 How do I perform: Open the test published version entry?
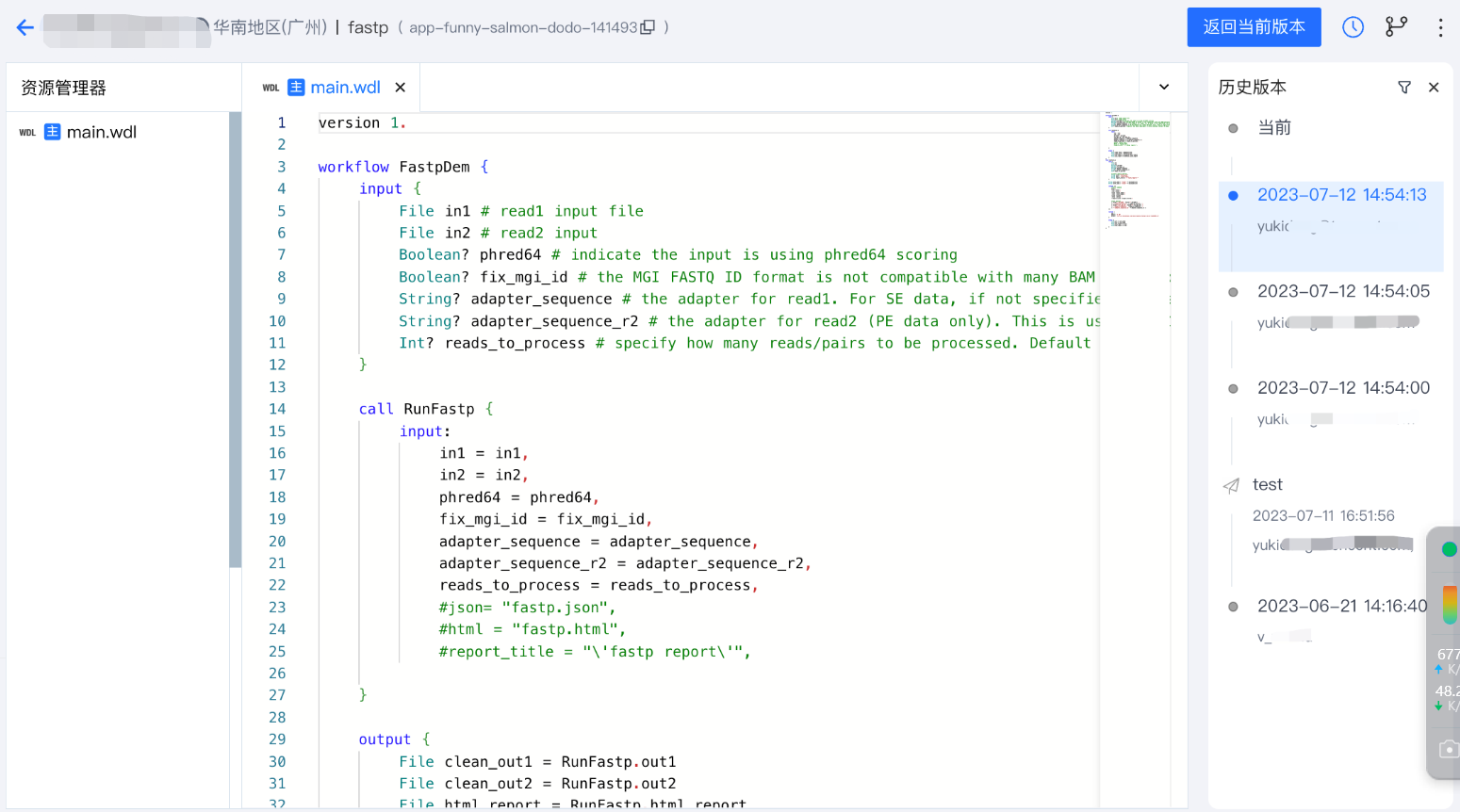coord(1268,485)
